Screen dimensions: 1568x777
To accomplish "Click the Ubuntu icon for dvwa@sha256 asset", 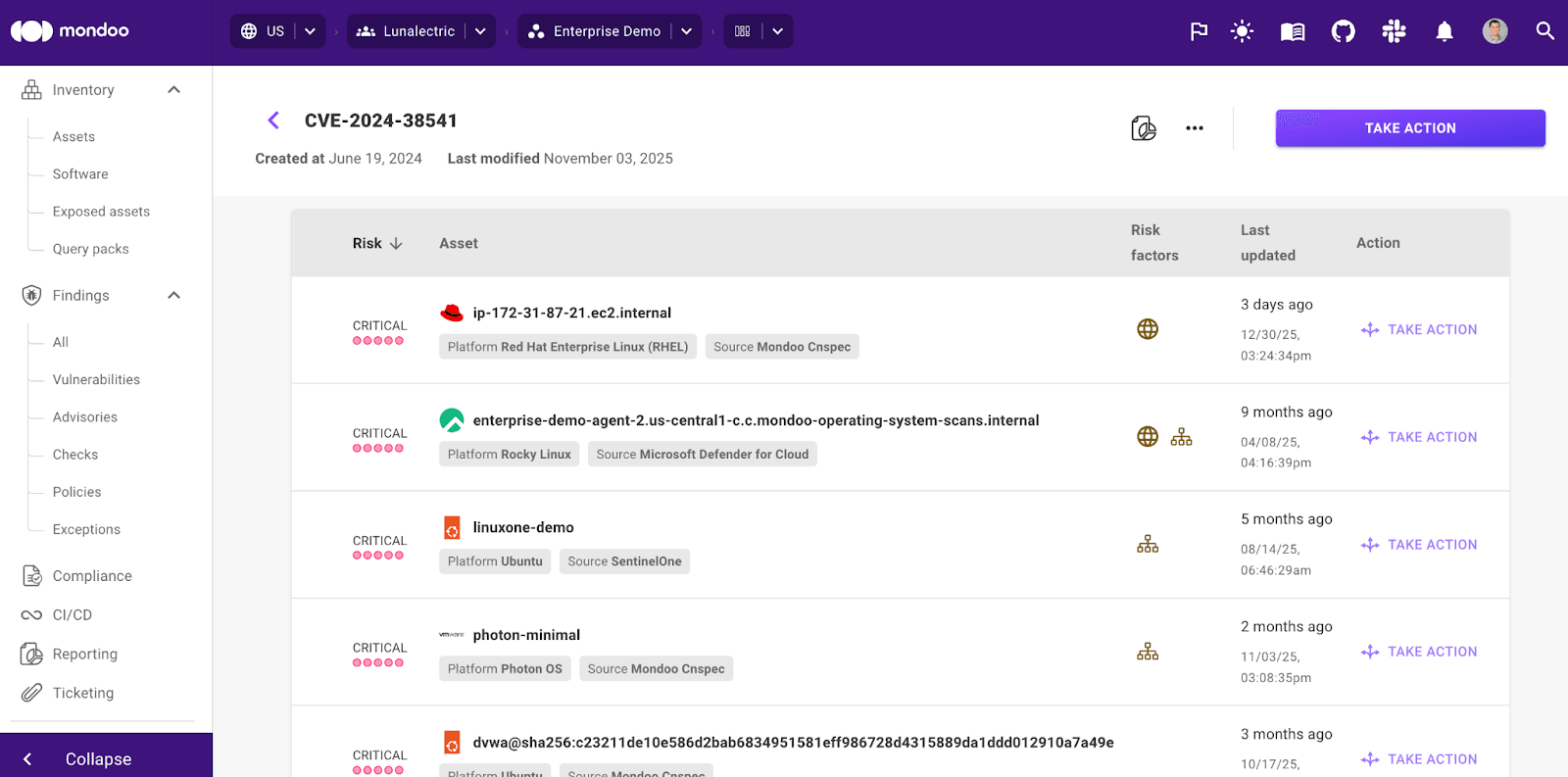I will [x=452, y=743].
